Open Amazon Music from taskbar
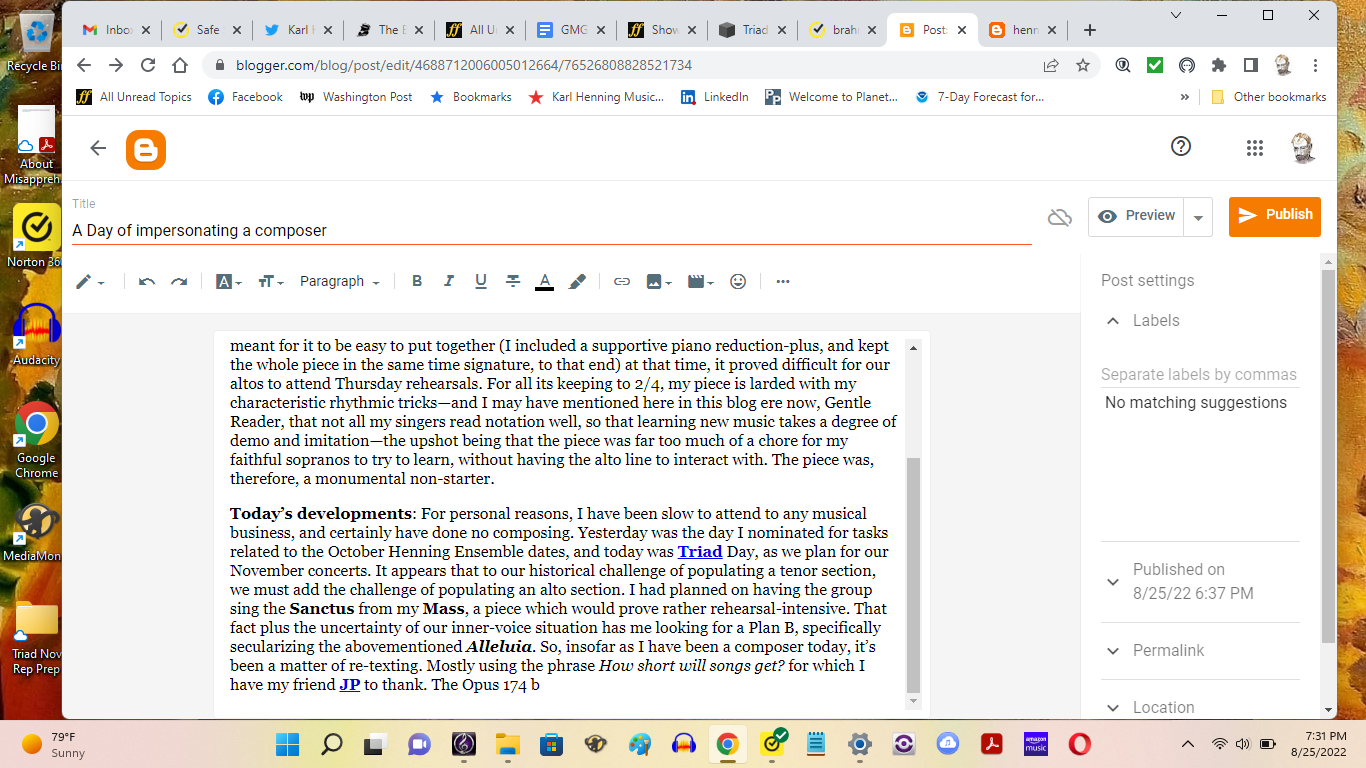This screenshot has width=1366, height=768. click(1035, 744)
